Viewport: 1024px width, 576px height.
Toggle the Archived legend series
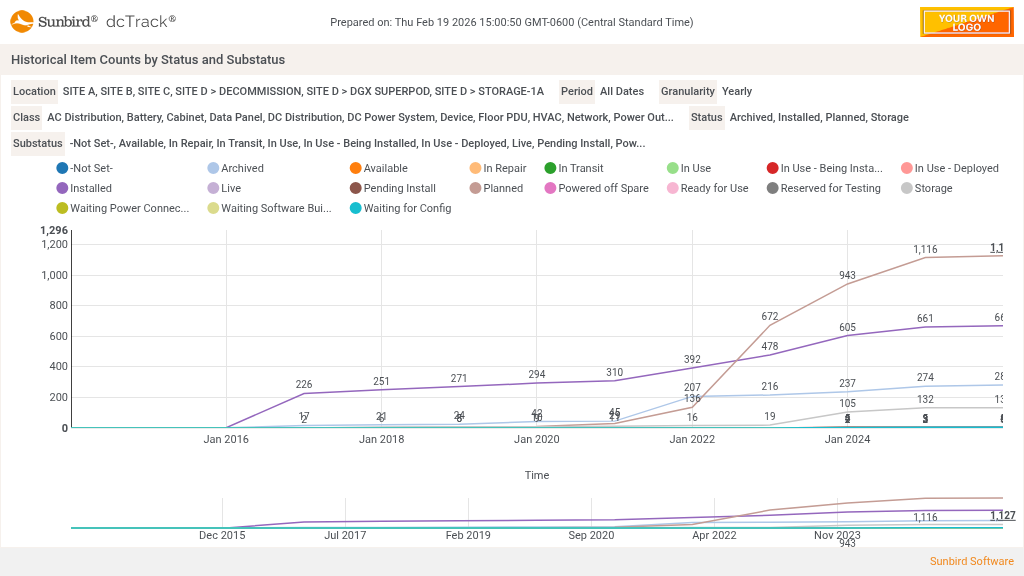pos(242,168)
